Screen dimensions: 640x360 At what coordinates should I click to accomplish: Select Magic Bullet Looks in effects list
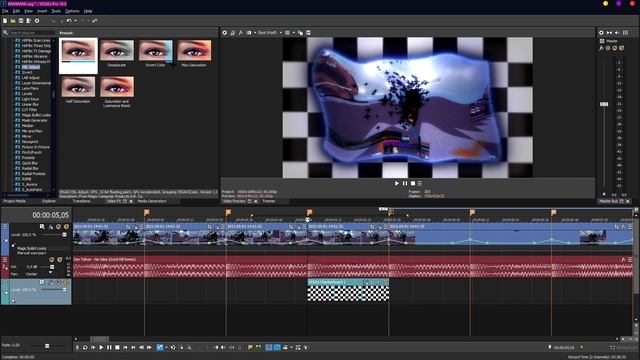[x=36, y=115]
